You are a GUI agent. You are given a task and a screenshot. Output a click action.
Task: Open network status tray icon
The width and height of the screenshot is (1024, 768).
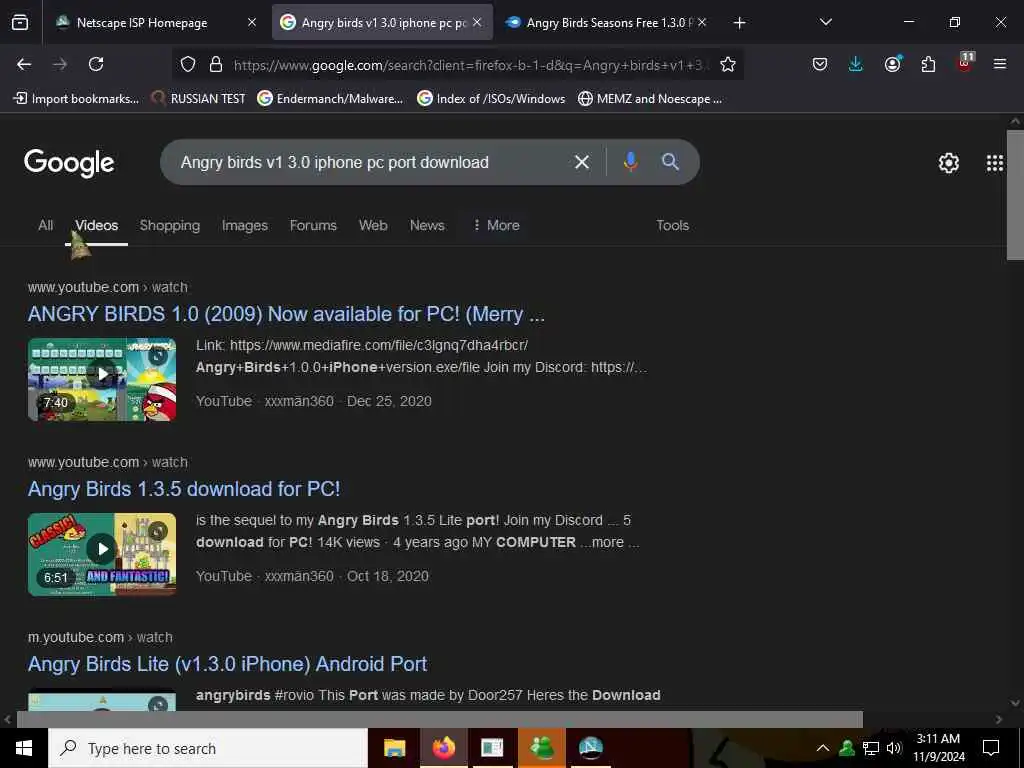coord(871,748)
